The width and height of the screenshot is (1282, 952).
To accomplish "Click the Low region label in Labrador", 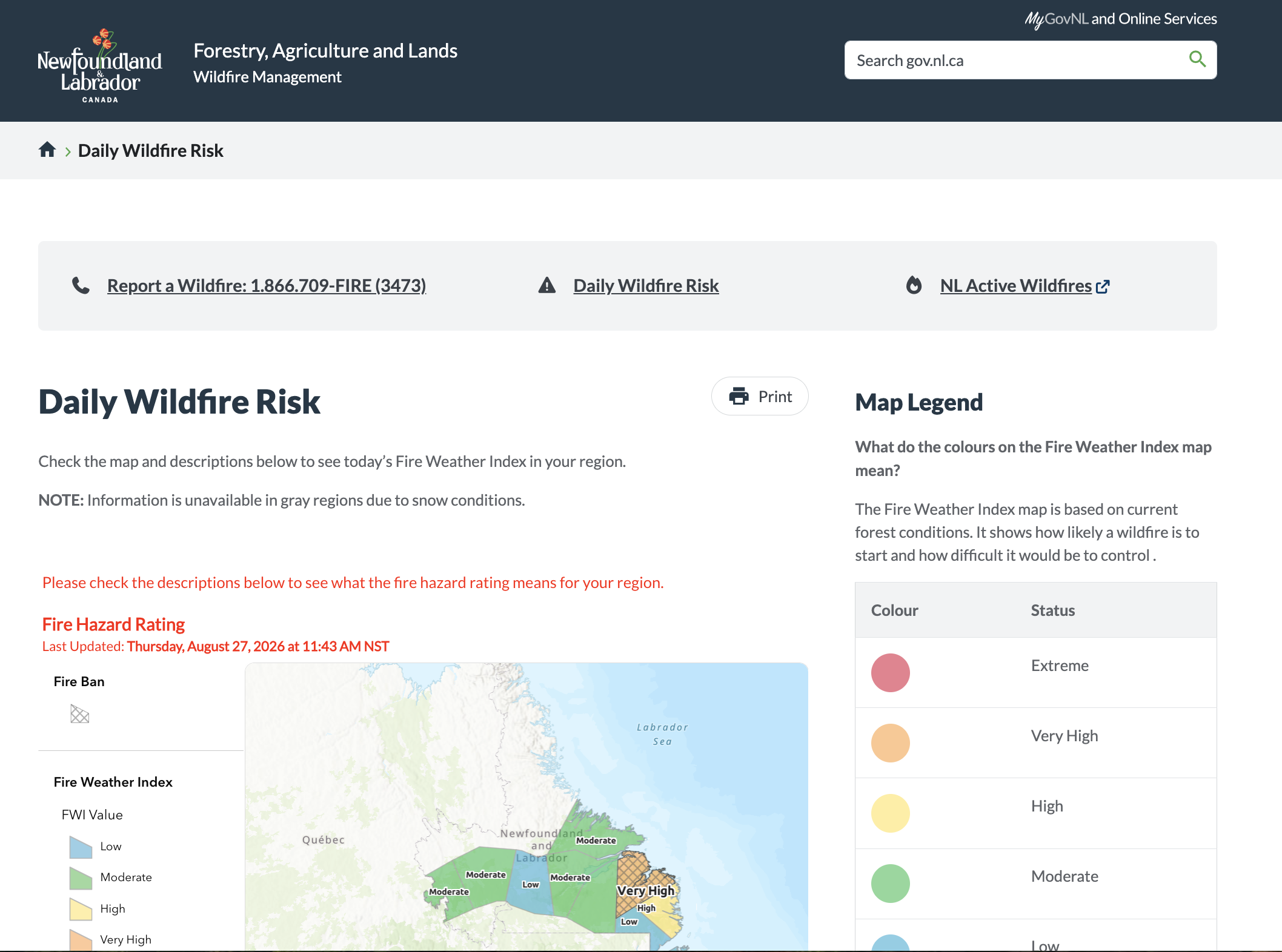I will tap(531, 884).
